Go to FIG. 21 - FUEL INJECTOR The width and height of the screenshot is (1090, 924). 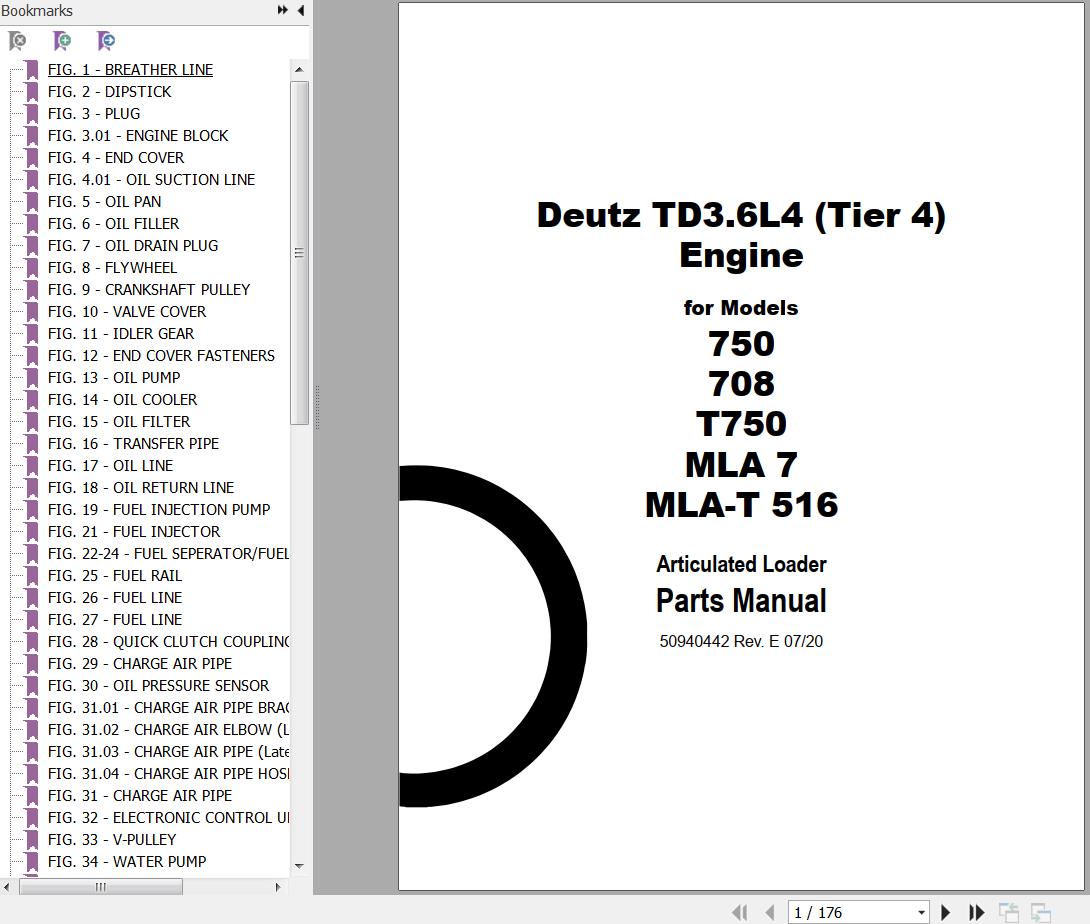click(x=134, y=532)
